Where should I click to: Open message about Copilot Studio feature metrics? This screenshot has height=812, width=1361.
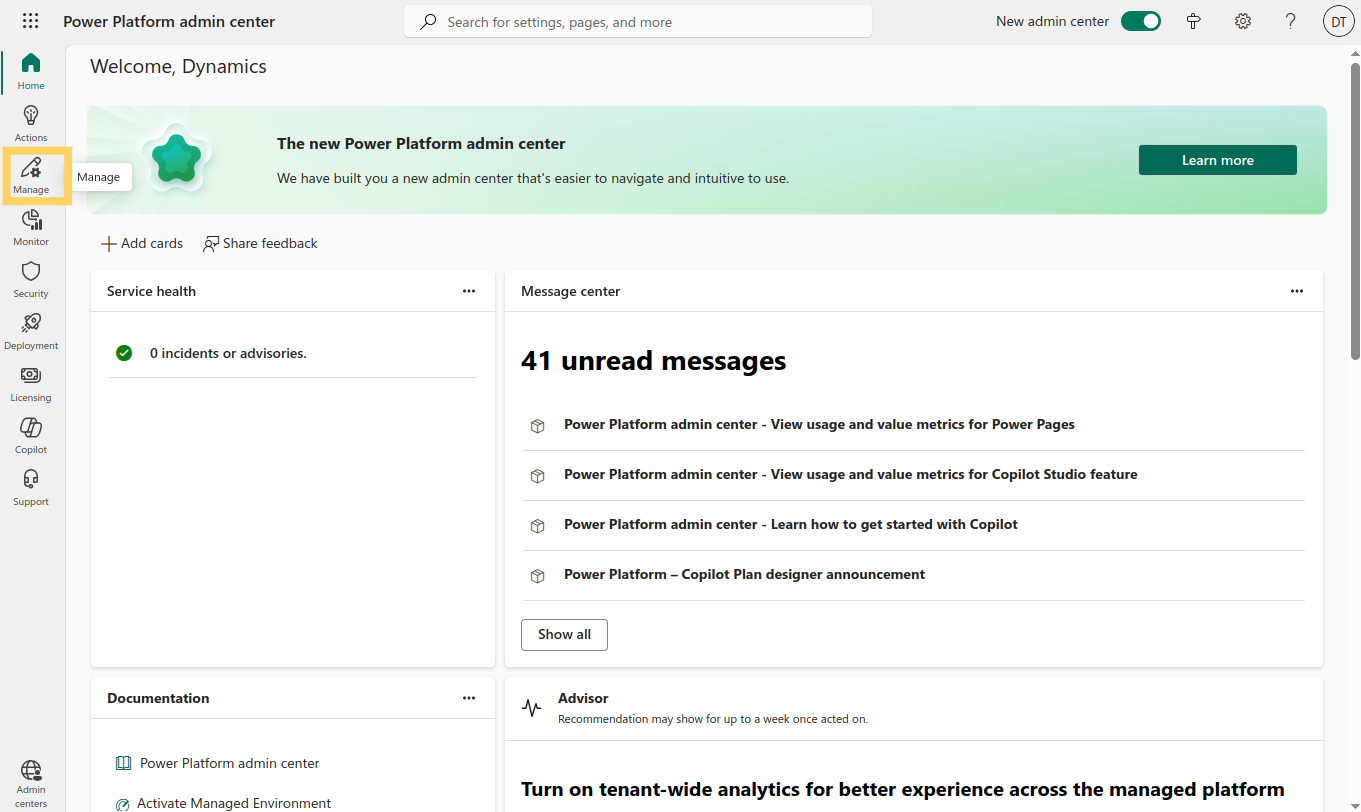851,474
